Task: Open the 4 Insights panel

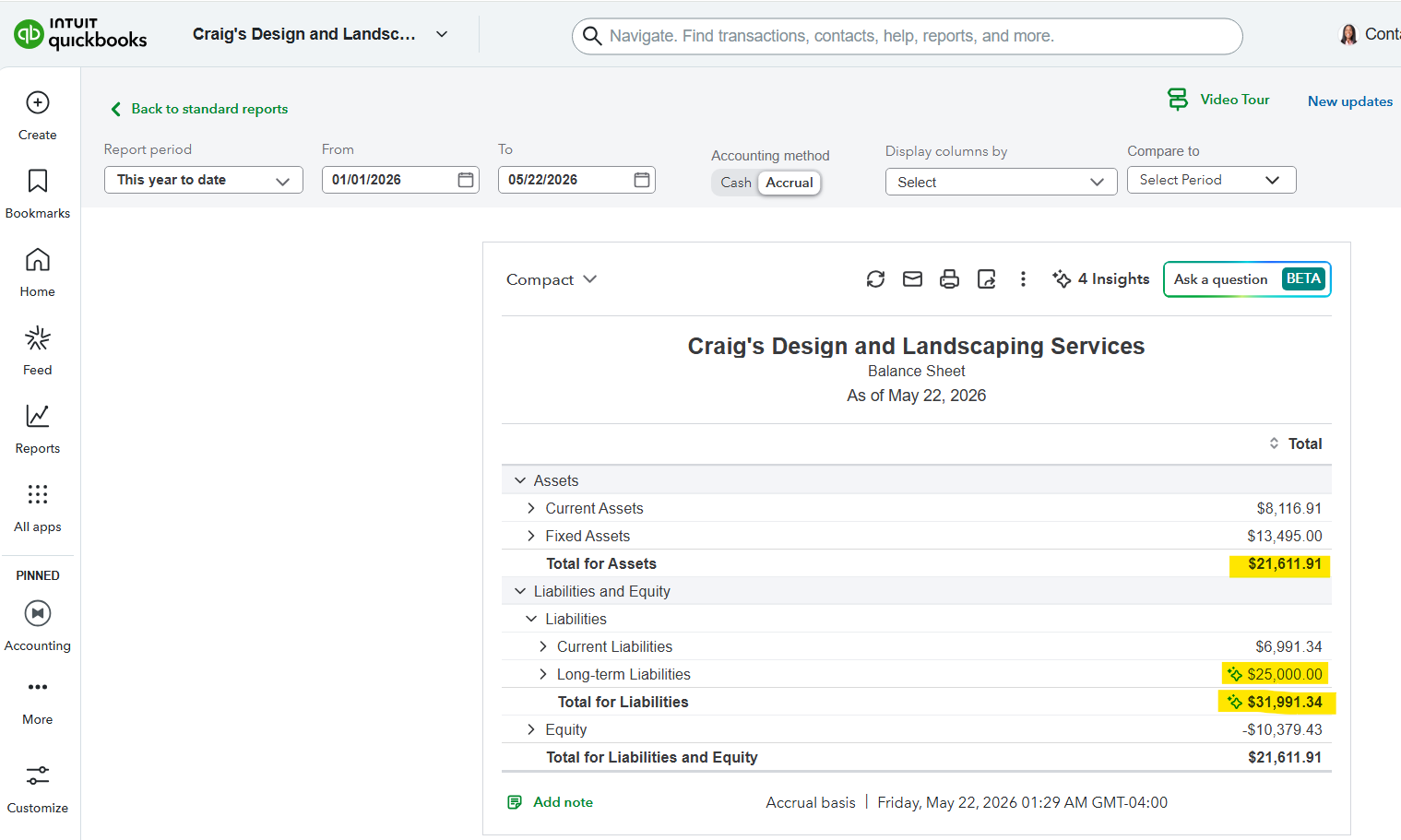Action: (1101, 279)
